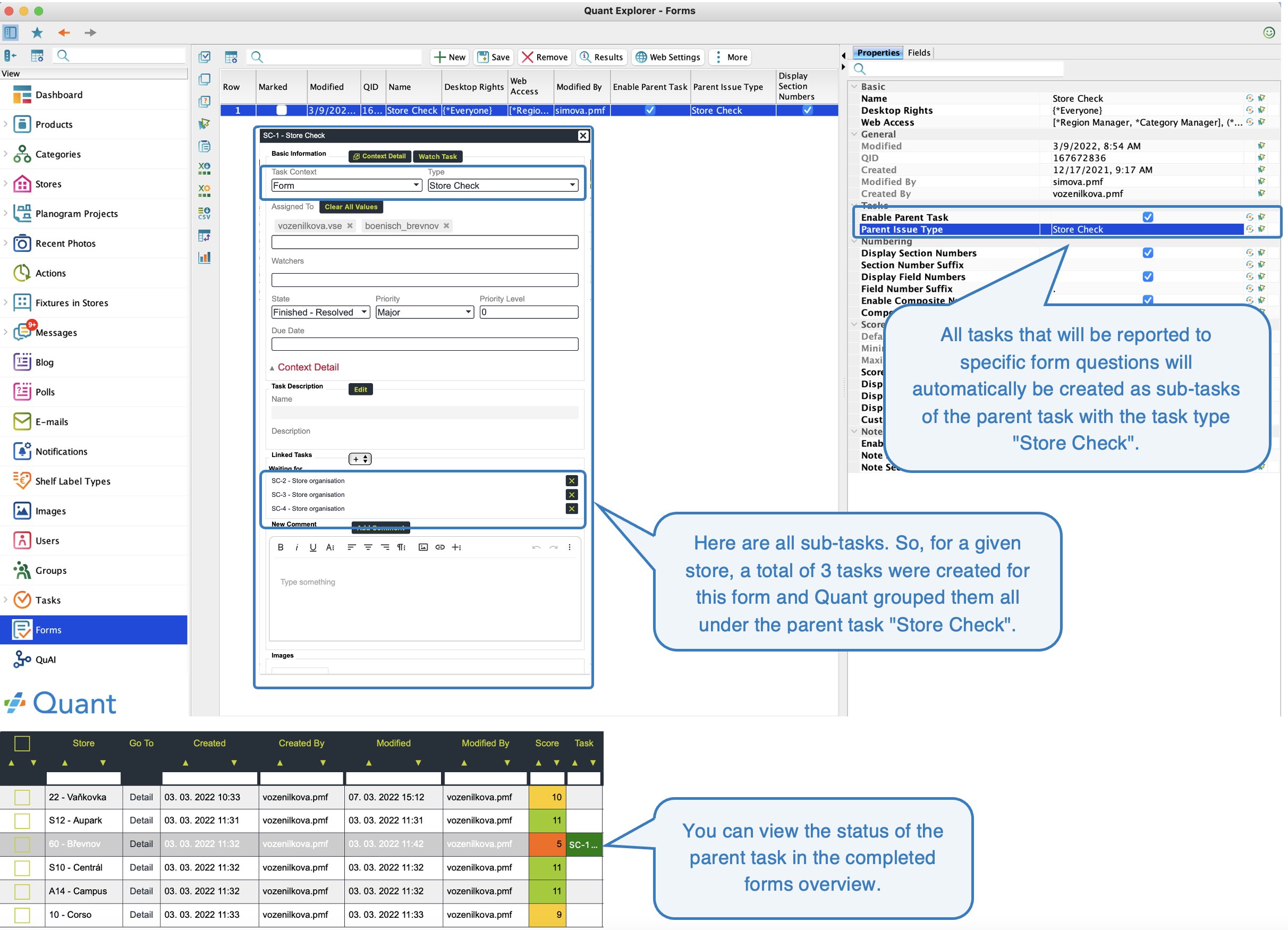1288x930 pixels.
Task: Click the Save button
Action: [x=494, y=57]
